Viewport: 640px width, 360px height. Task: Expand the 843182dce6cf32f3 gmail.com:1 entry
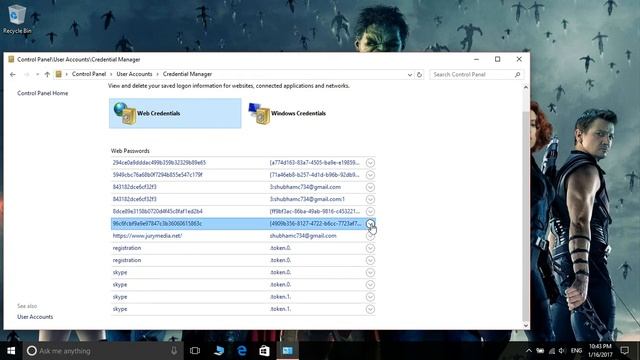(x=370, y=200)
